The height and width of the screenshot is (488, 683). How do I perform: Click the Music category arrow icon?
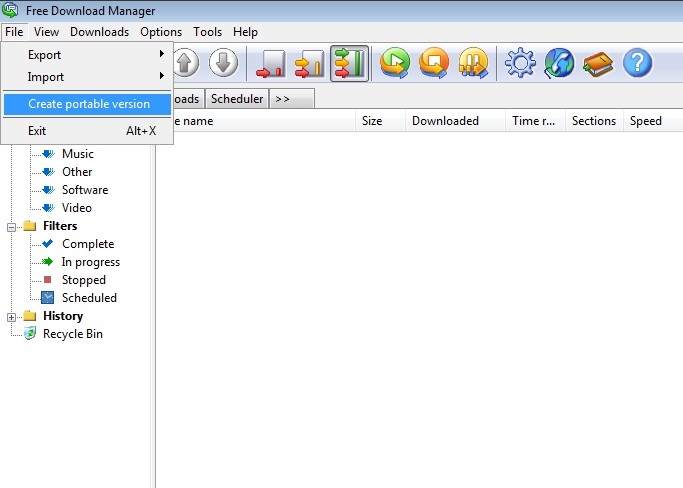pyautogui.click(x=48, y=154)
